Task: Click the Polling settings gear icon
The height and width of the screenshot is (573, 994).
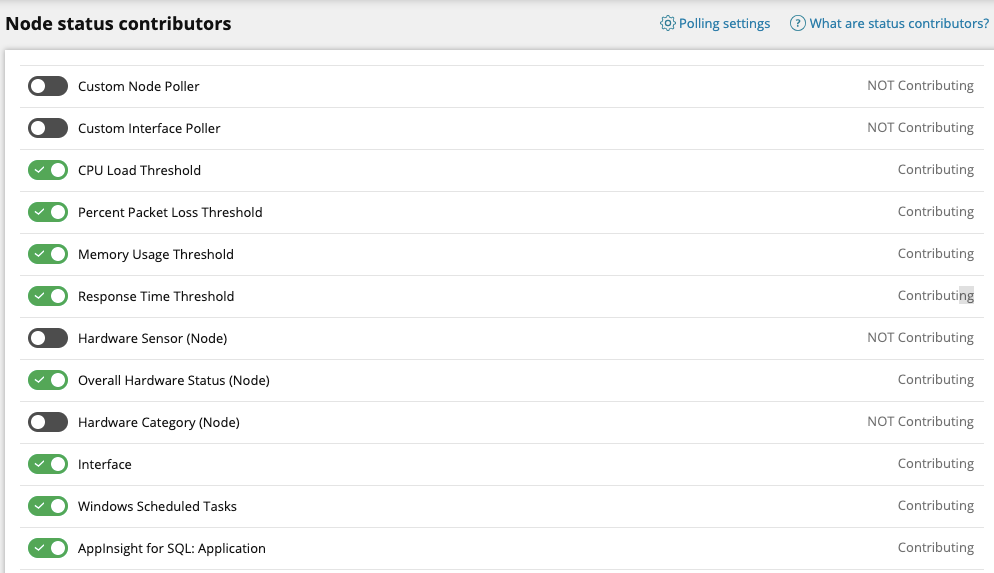Action: coord(668,23)
